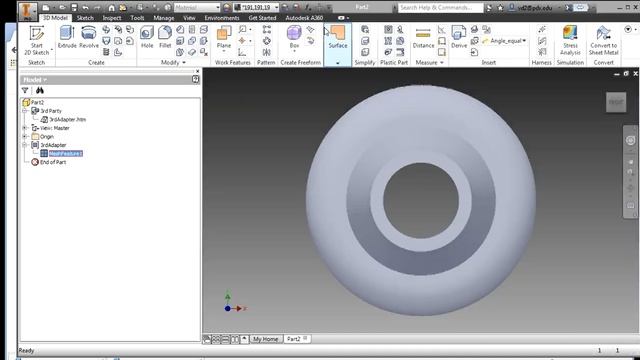Select MeshFeature1 in the browser tree

pyautogui.click(x=65, y=153)
